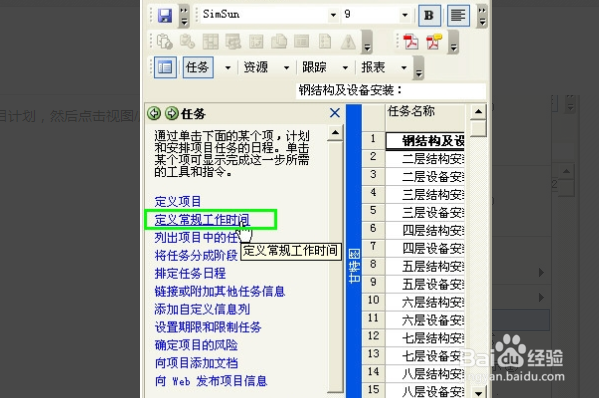The image size is (599, 398).
Task: Click the side pane scroll up arrow
Action: coord(335,133)
